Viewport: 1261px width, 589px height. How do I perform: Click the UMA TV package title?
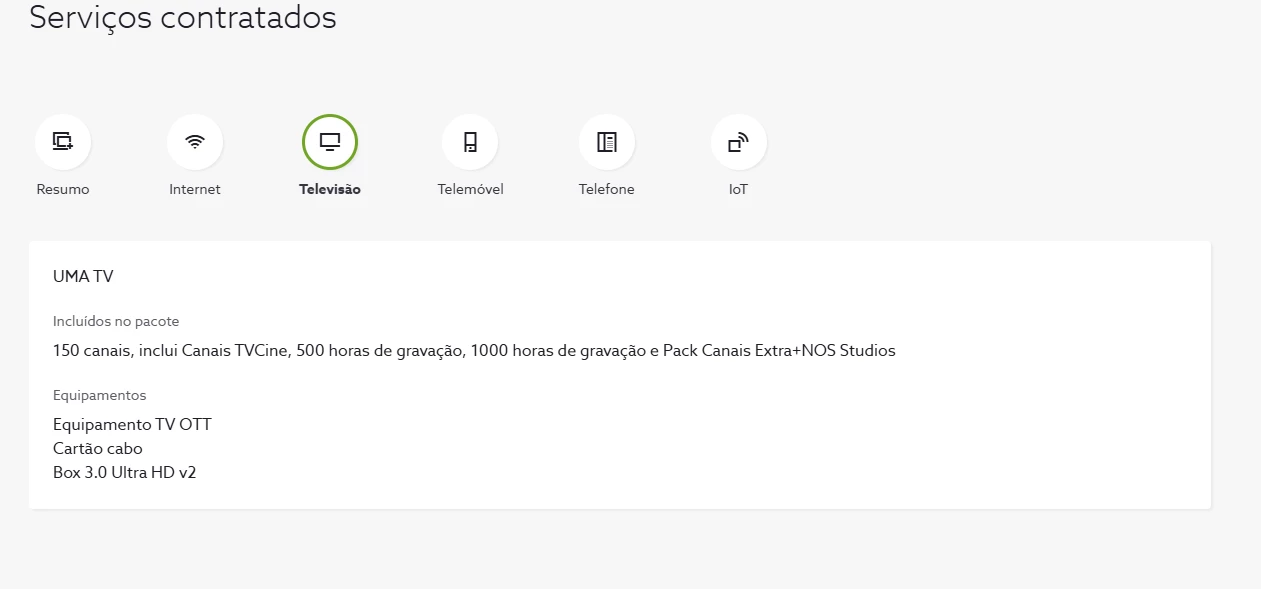[83, 276]
